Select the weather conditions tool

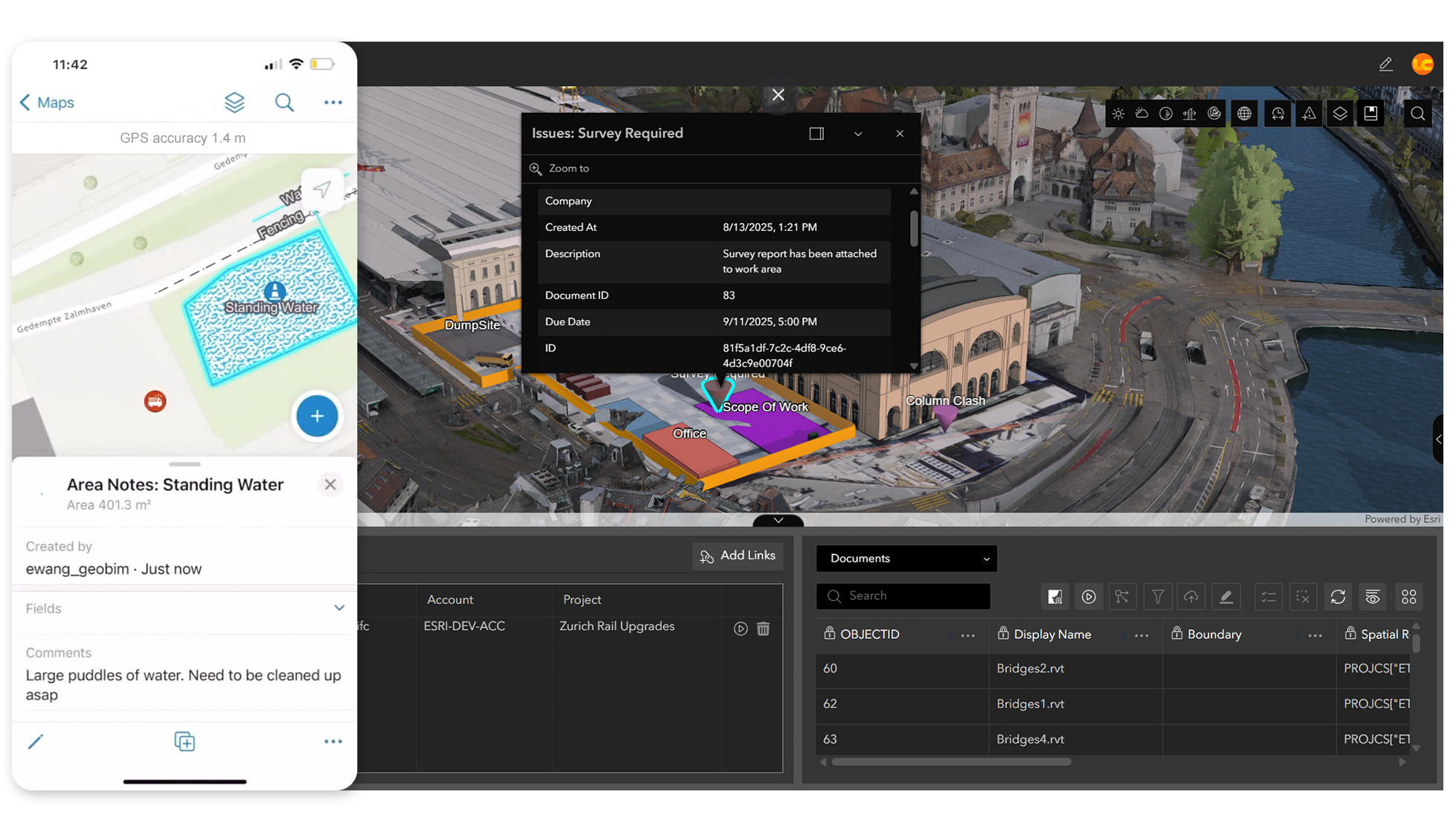point(1142,113)
